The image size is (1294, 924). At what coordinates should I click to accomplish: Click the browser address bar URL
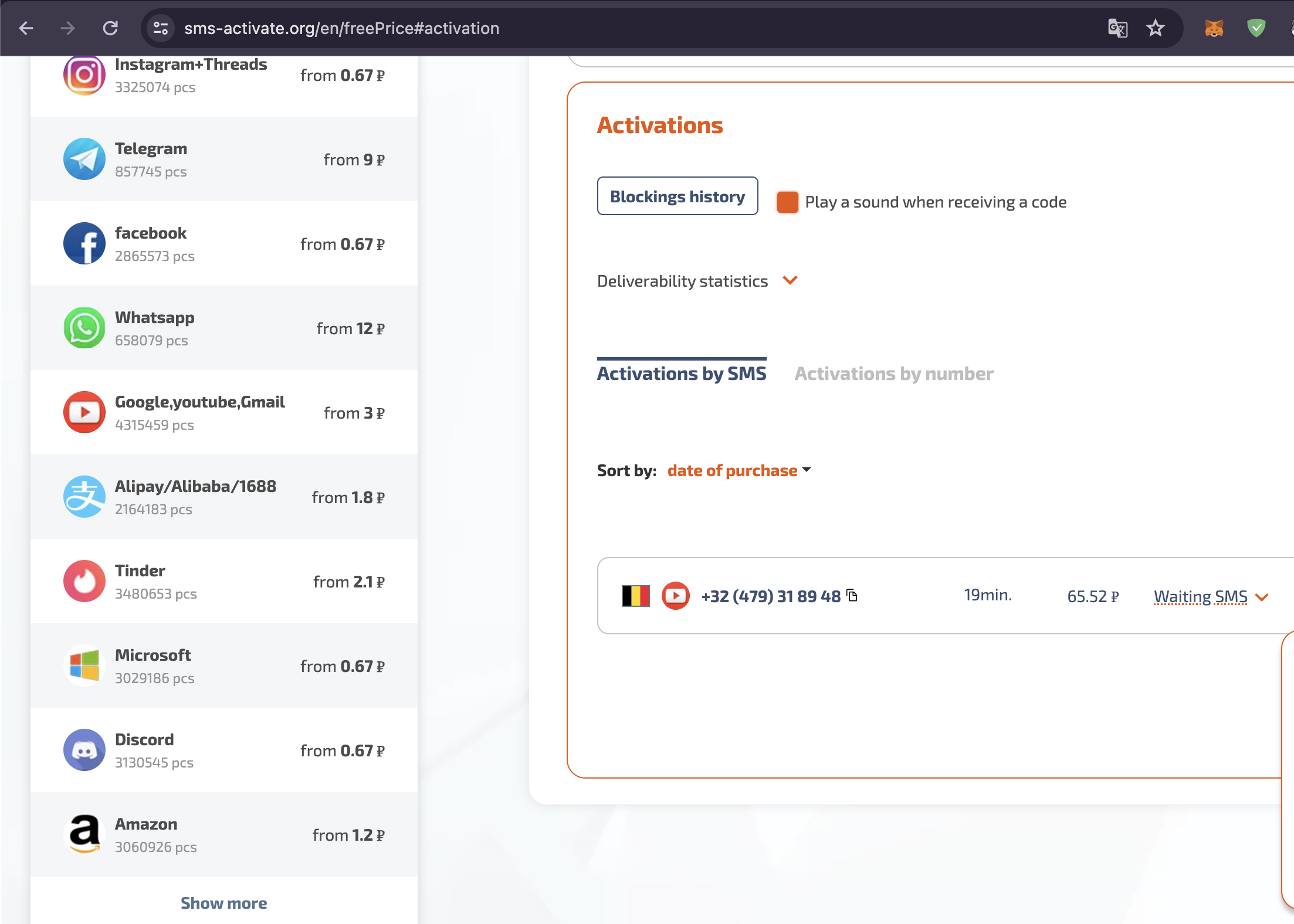click(x=341, y=28)
